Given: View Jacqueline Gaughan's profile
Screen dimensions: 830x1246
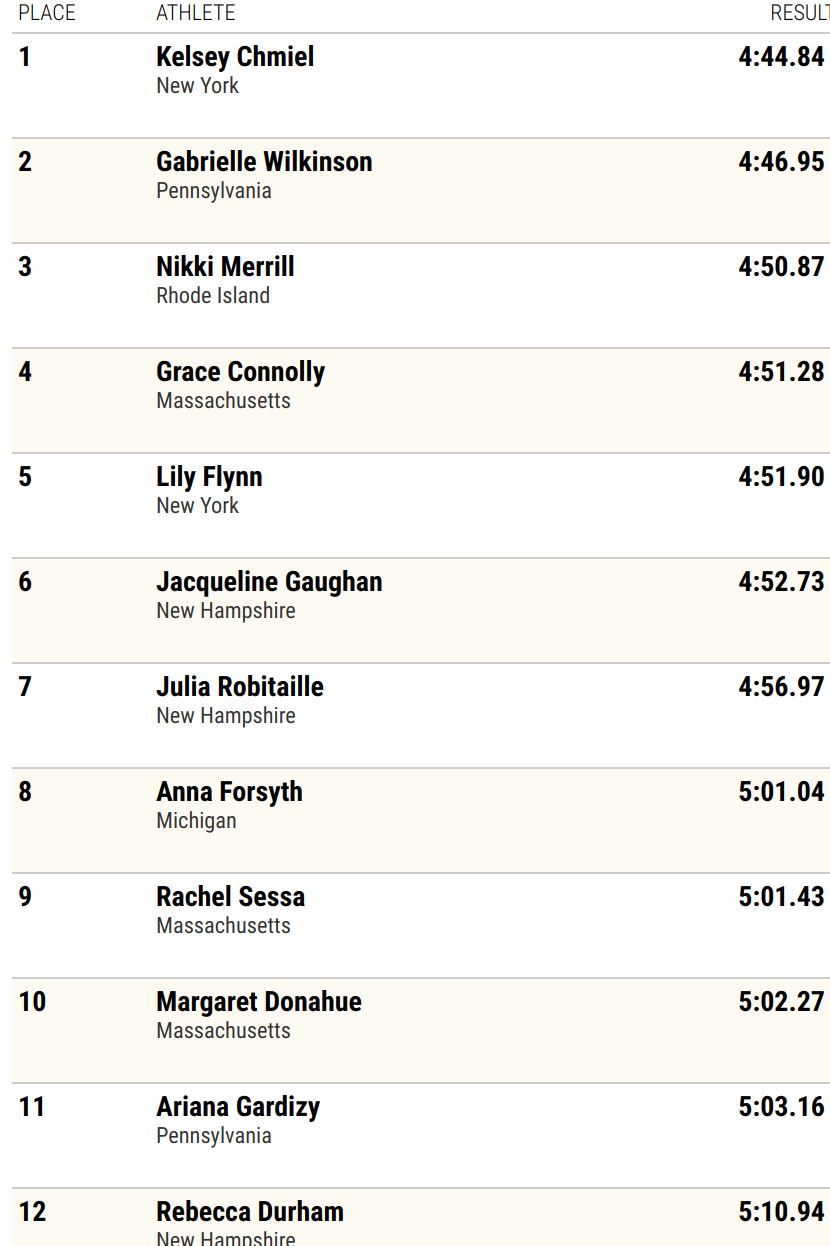Looking at the screenshot, I should tap(269, 582).
